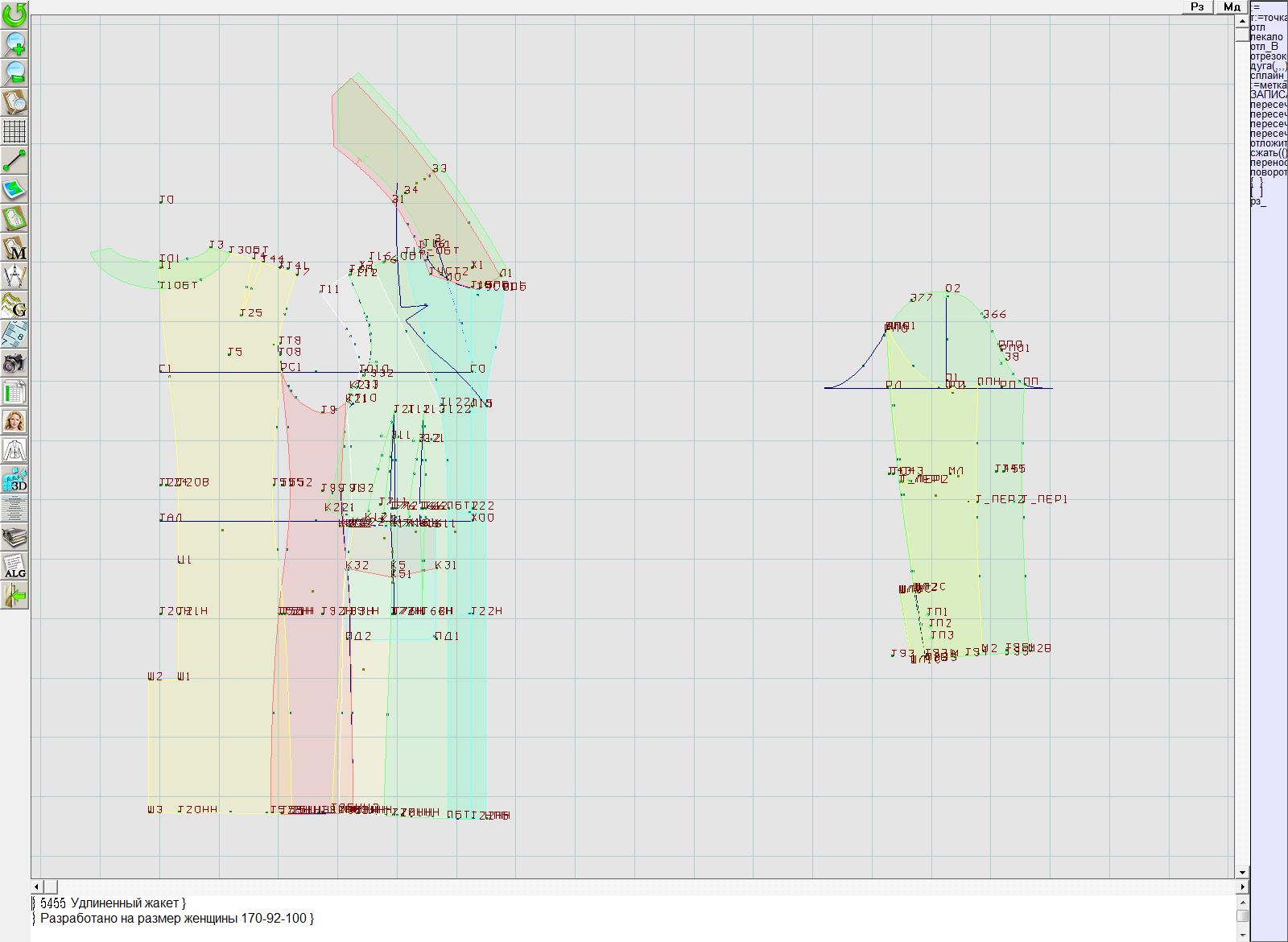This screenshot has height=942, width=1288.
Task: Click the canvas vertical scrollbar down arrow
Action: (1242, 872)
